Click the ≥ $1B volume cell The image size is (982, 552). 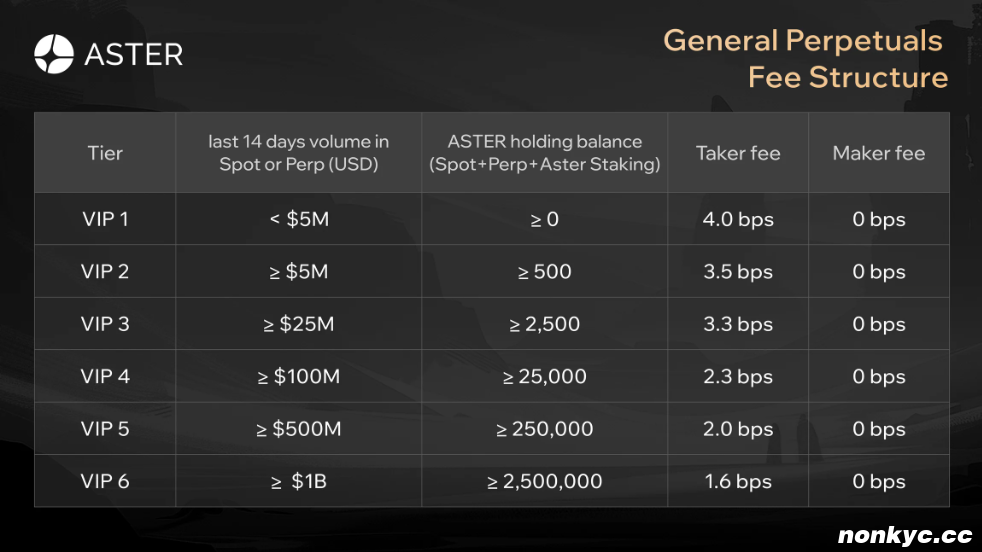tap(299, 481)
